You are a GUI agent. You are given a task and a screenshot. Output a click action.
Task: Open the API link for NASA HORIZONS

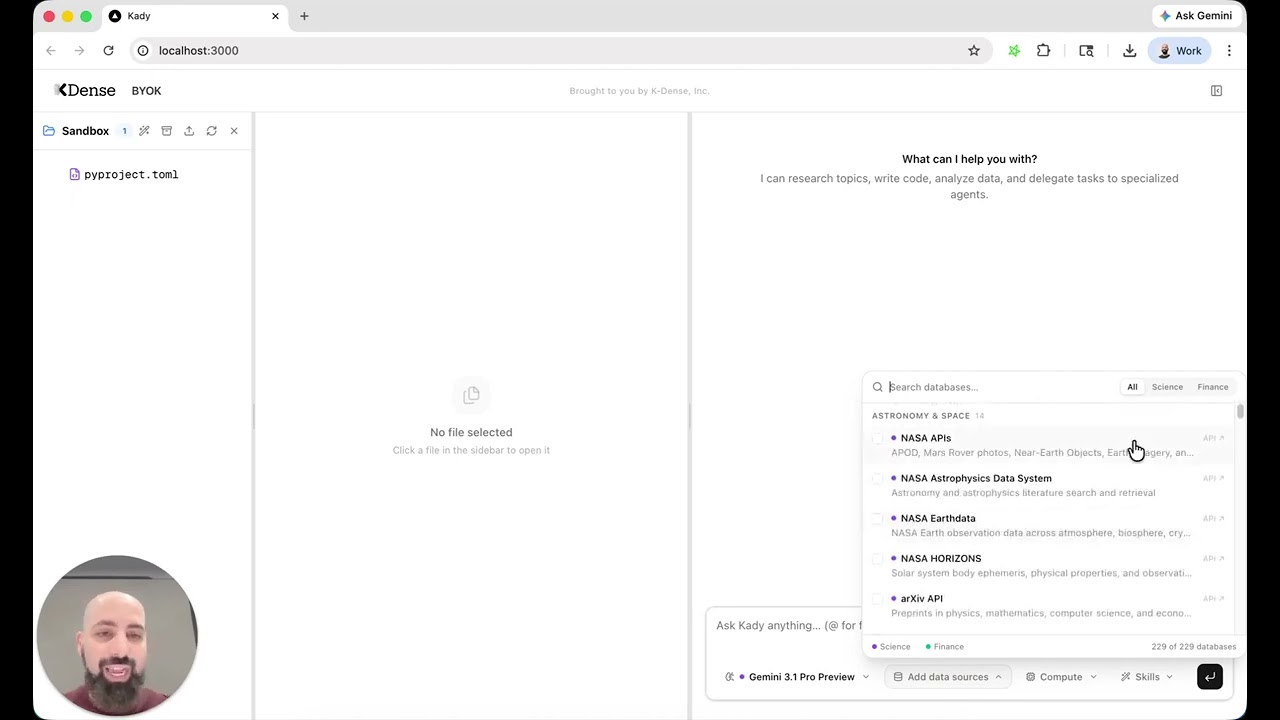[x=1213, y=558]
